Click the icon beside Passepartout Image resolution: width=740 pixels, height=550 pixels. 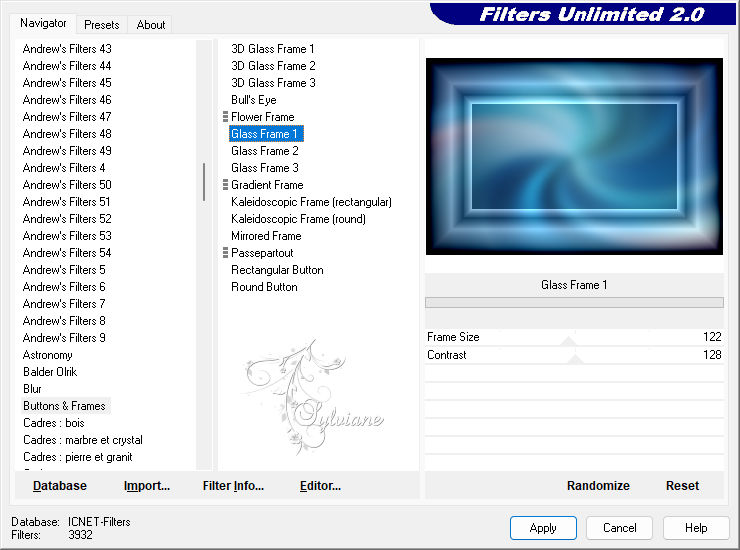pos(225,253)
